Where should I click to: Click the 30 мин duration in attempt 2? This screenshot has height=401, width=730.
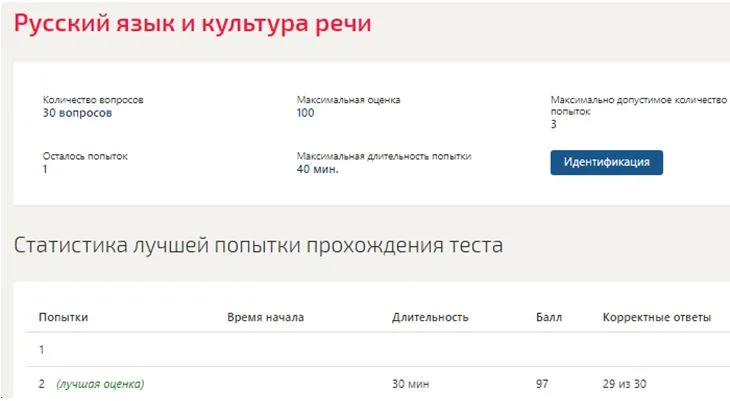click(411, 384)
